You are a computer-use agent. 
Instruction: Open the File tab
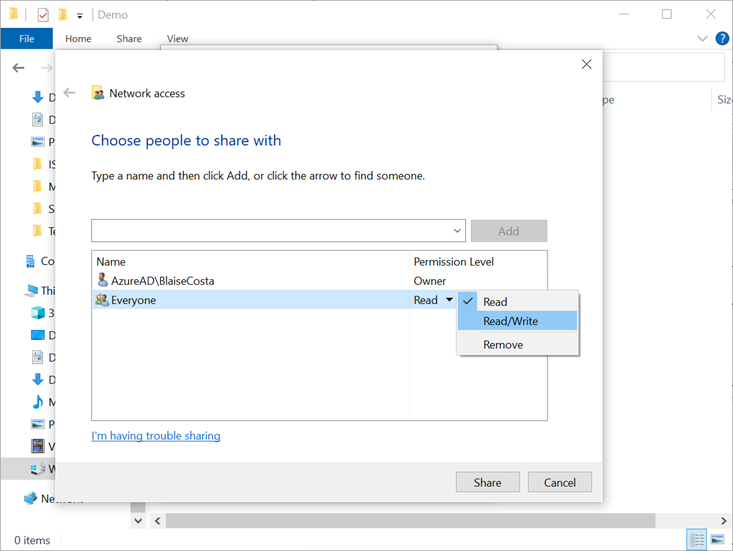coord(27,38)
